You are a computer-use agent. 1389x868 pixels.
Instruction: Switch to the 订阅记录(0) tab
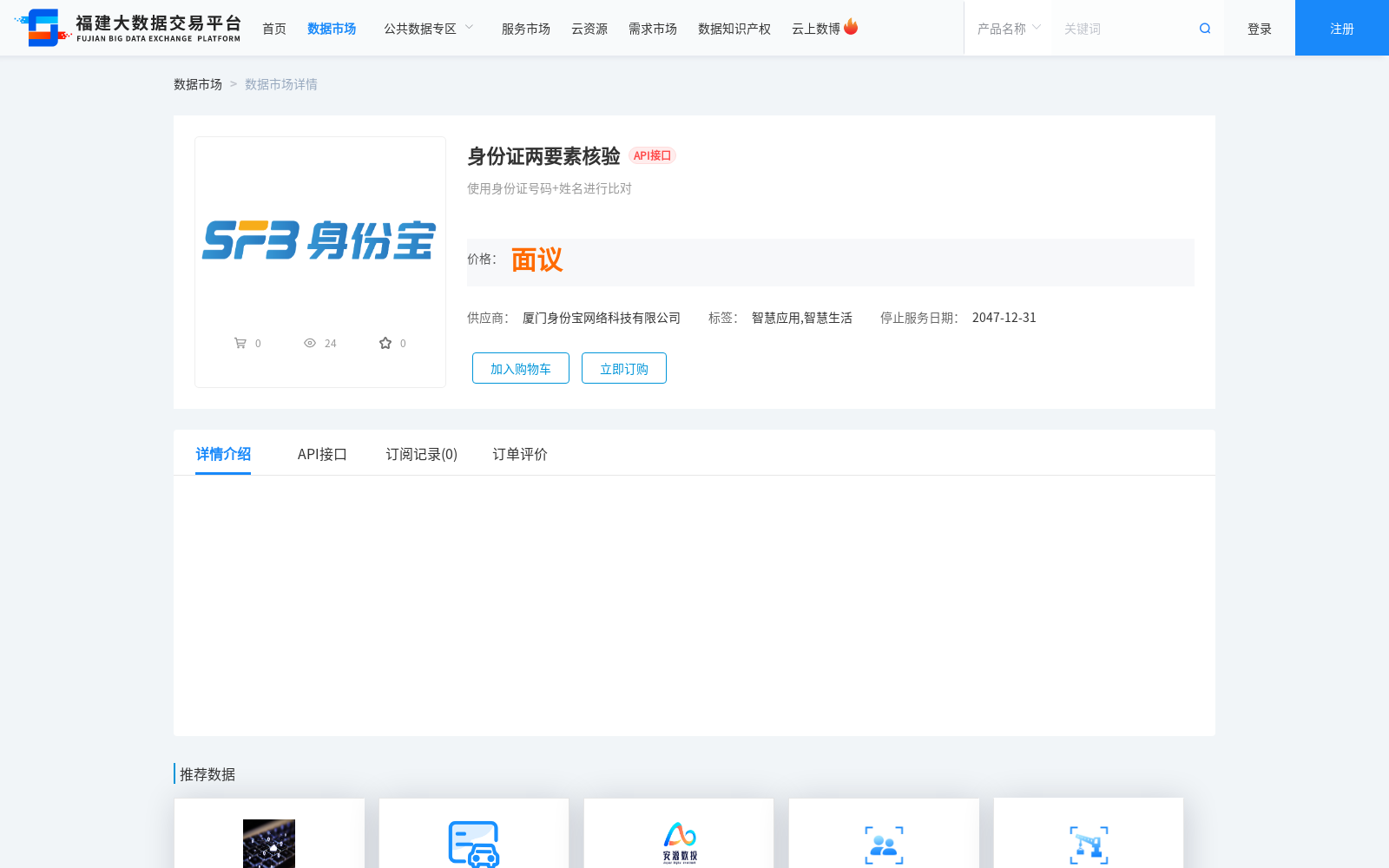(422, 454)
